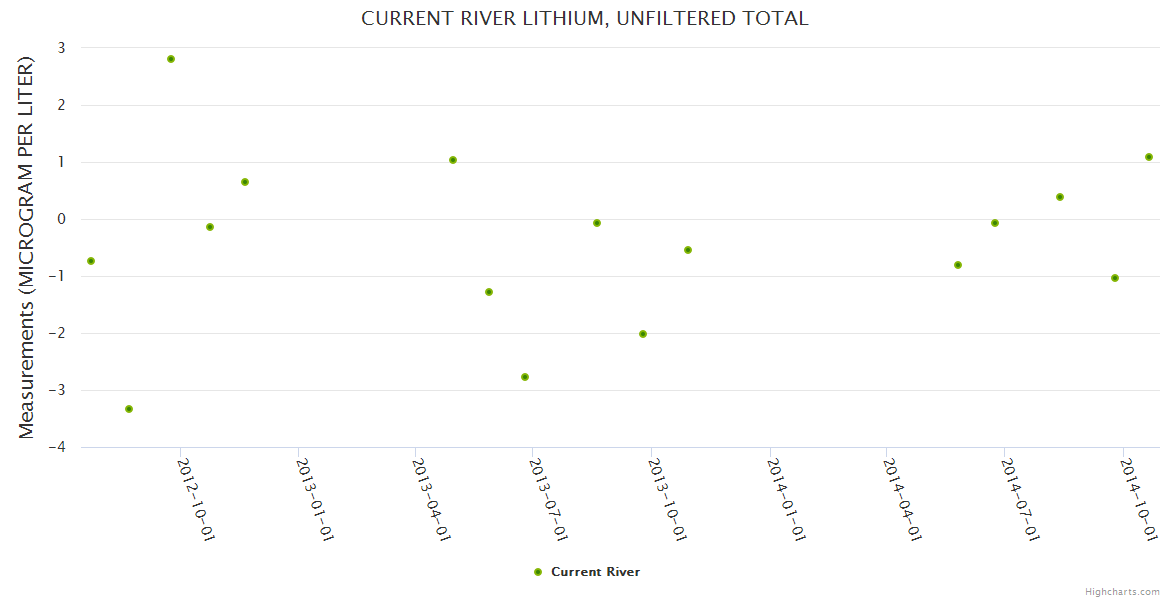
Task: Select the June 2013 point near -2.8
Action: [x=525, y=377]
